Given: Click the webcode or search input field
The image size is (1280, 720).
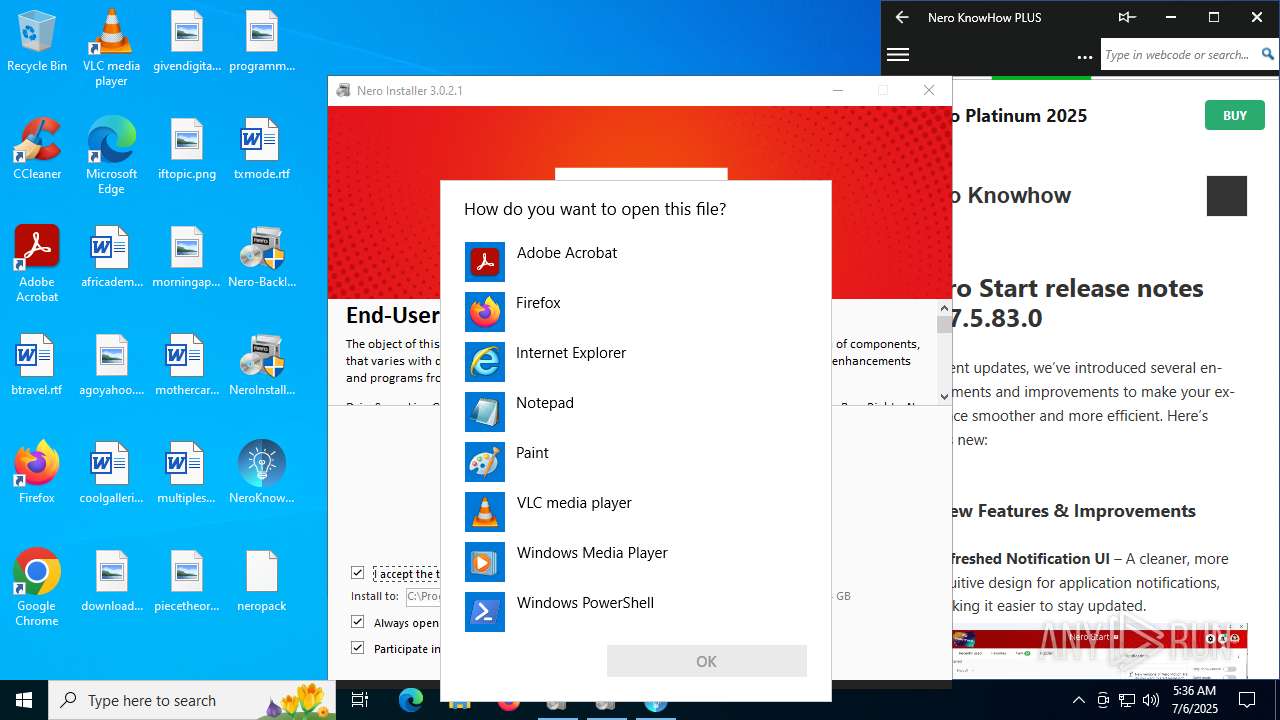Looking at the screenshot, I should click(x=1179, y=55).
